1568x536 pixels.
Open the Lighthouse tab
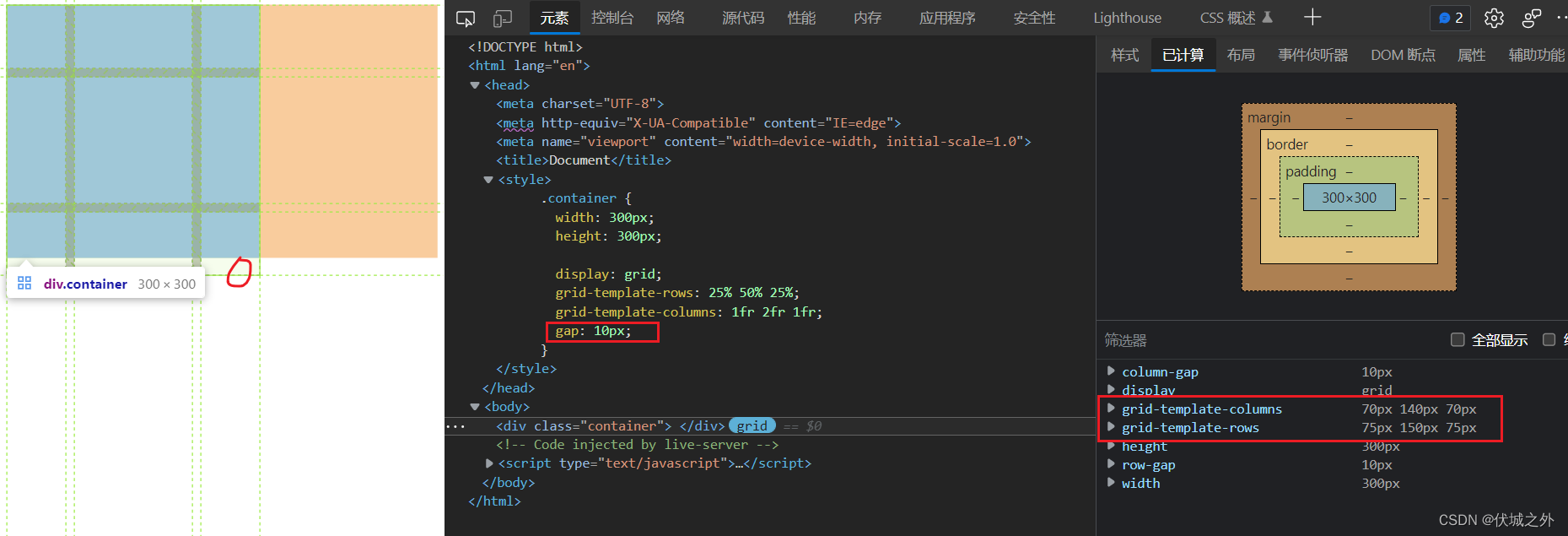click(x=1127, y=18)
